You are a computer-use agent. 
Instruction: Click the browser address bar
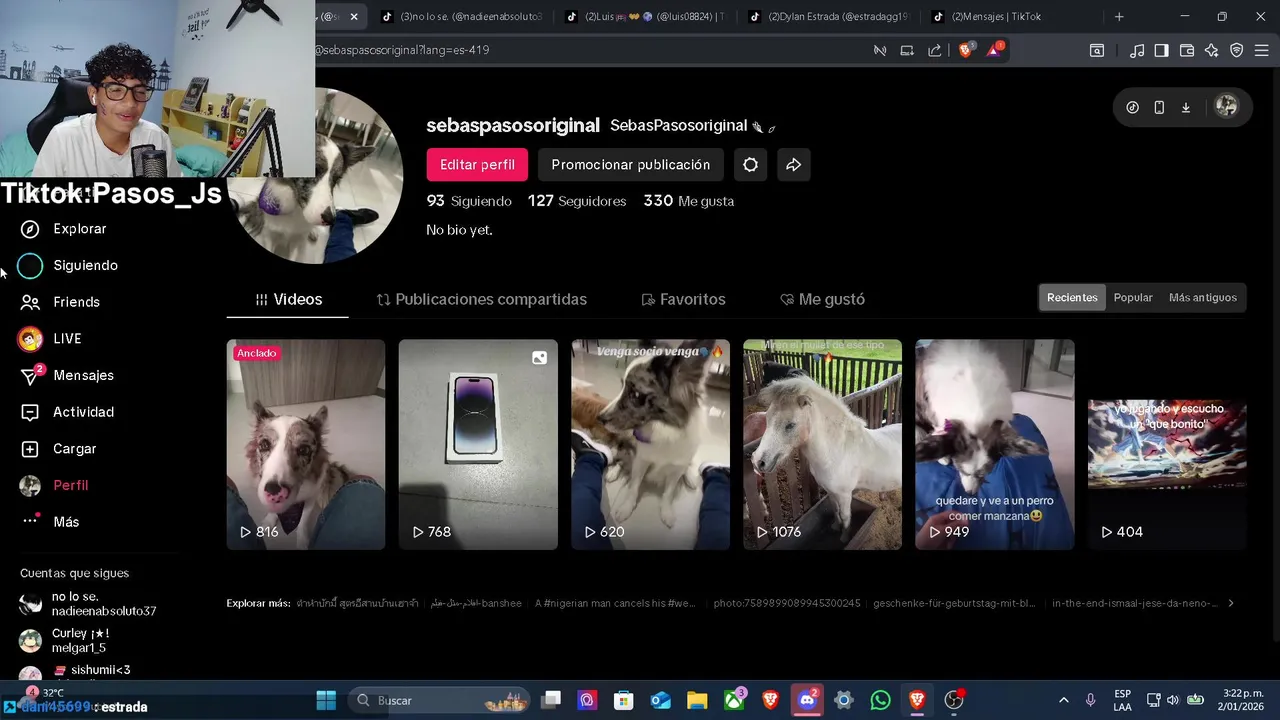click(590, 50)
